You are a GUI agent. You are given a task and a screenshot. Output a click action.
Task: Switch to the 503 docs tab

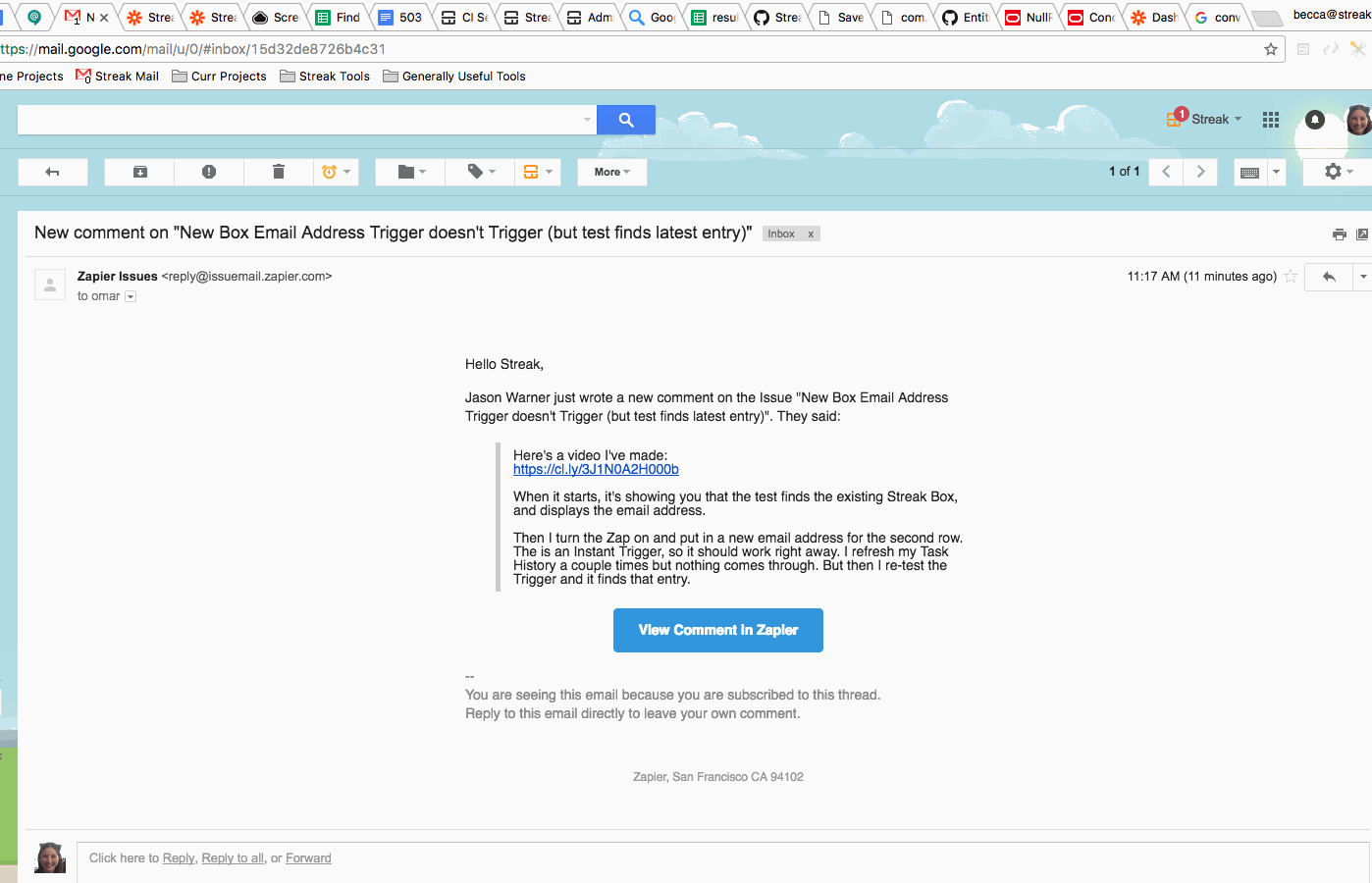coord(400,17)
